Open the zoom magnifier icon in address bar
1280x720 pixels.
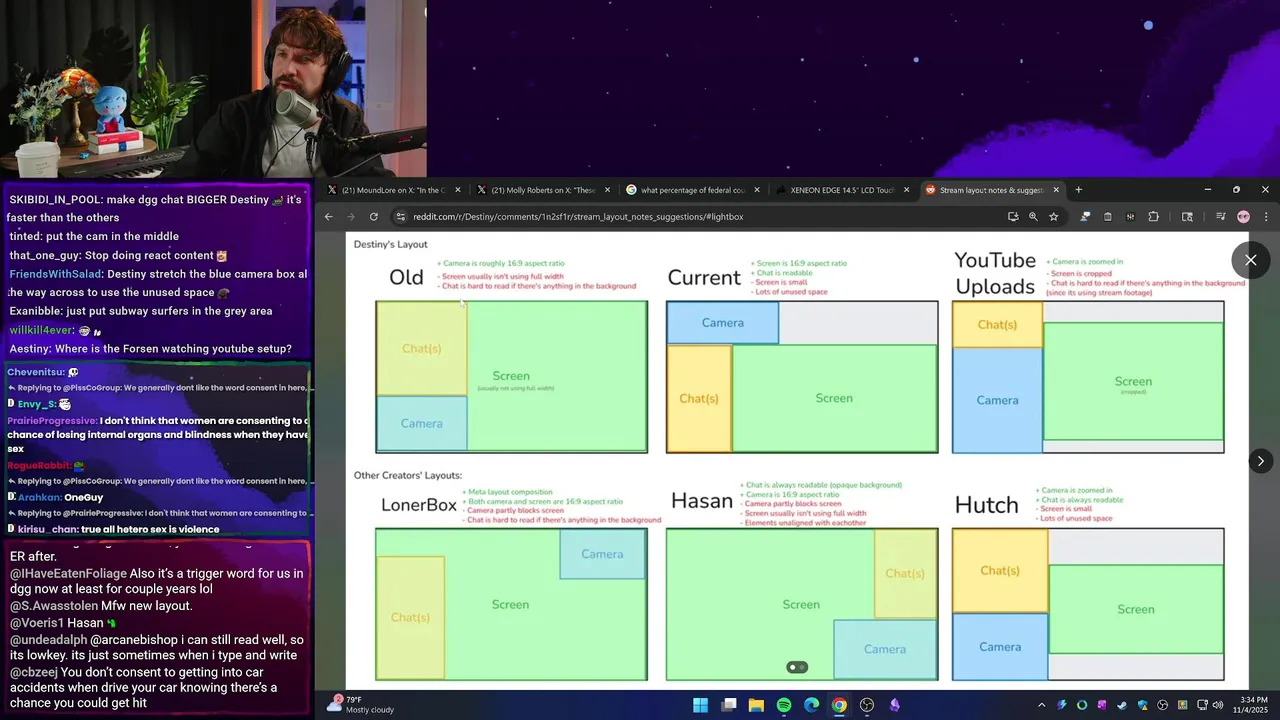[x=1033, y=216]
